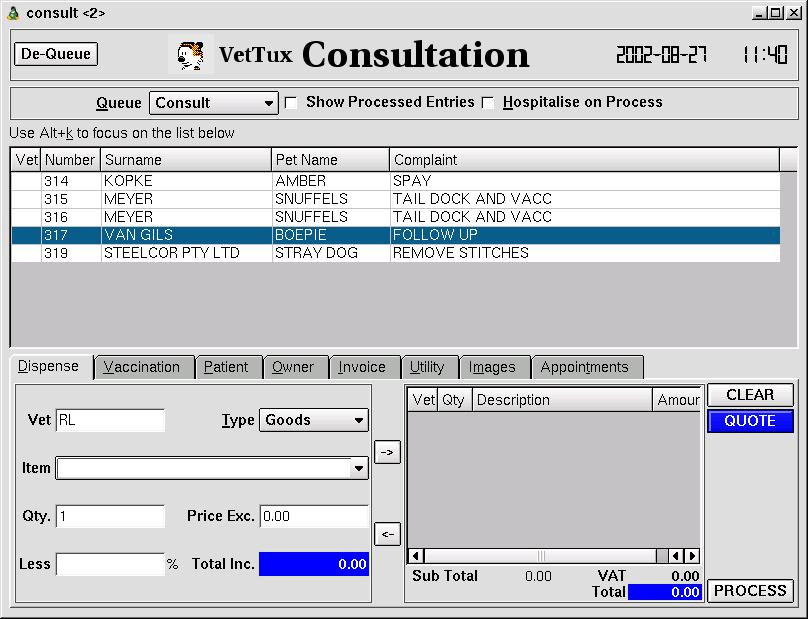Click the dispense list scrollbar left arrow
Screen dimensions: 808x619
[416, 556]
